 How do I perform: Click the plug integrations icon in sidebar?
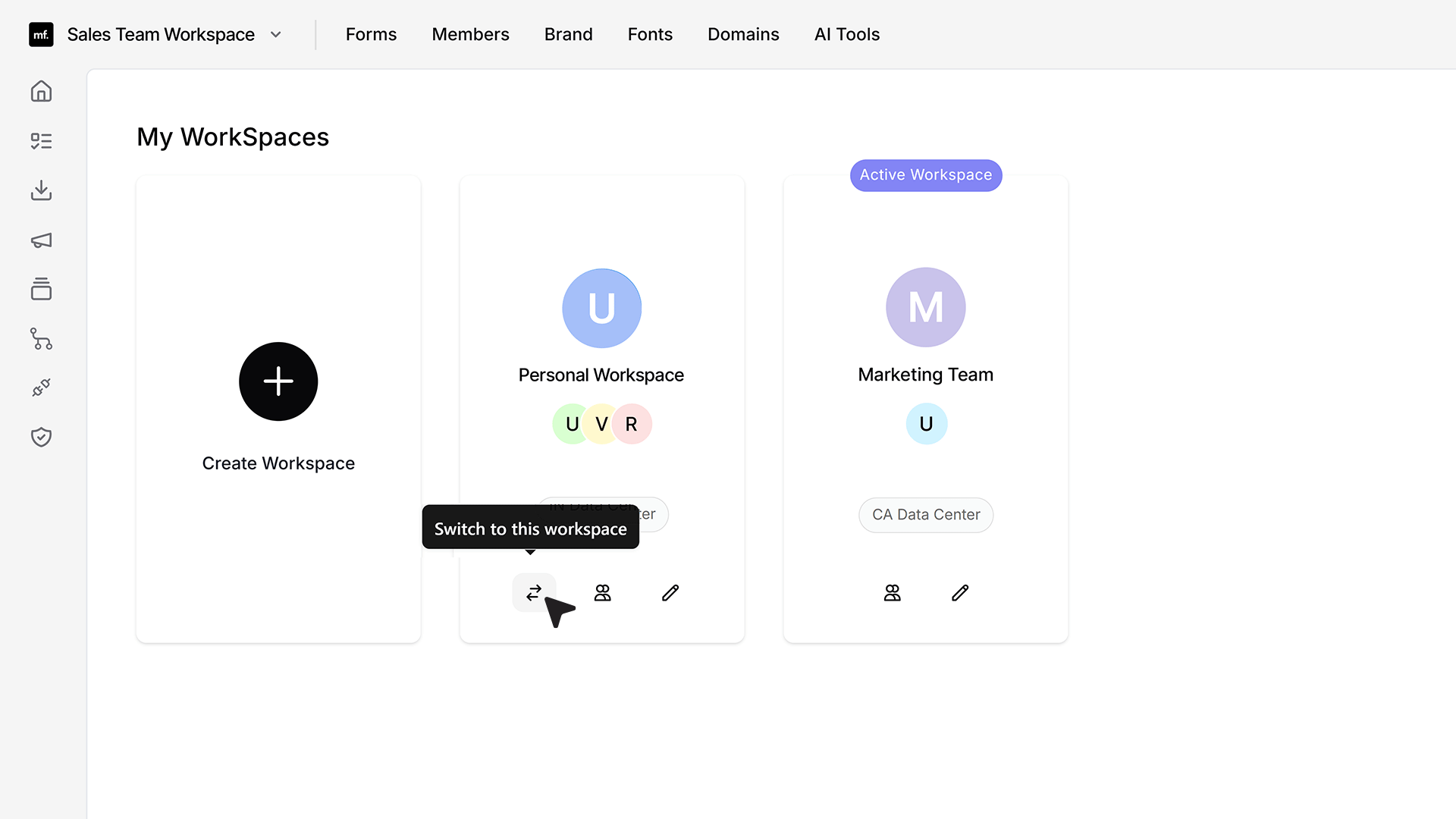click(41, 388)
